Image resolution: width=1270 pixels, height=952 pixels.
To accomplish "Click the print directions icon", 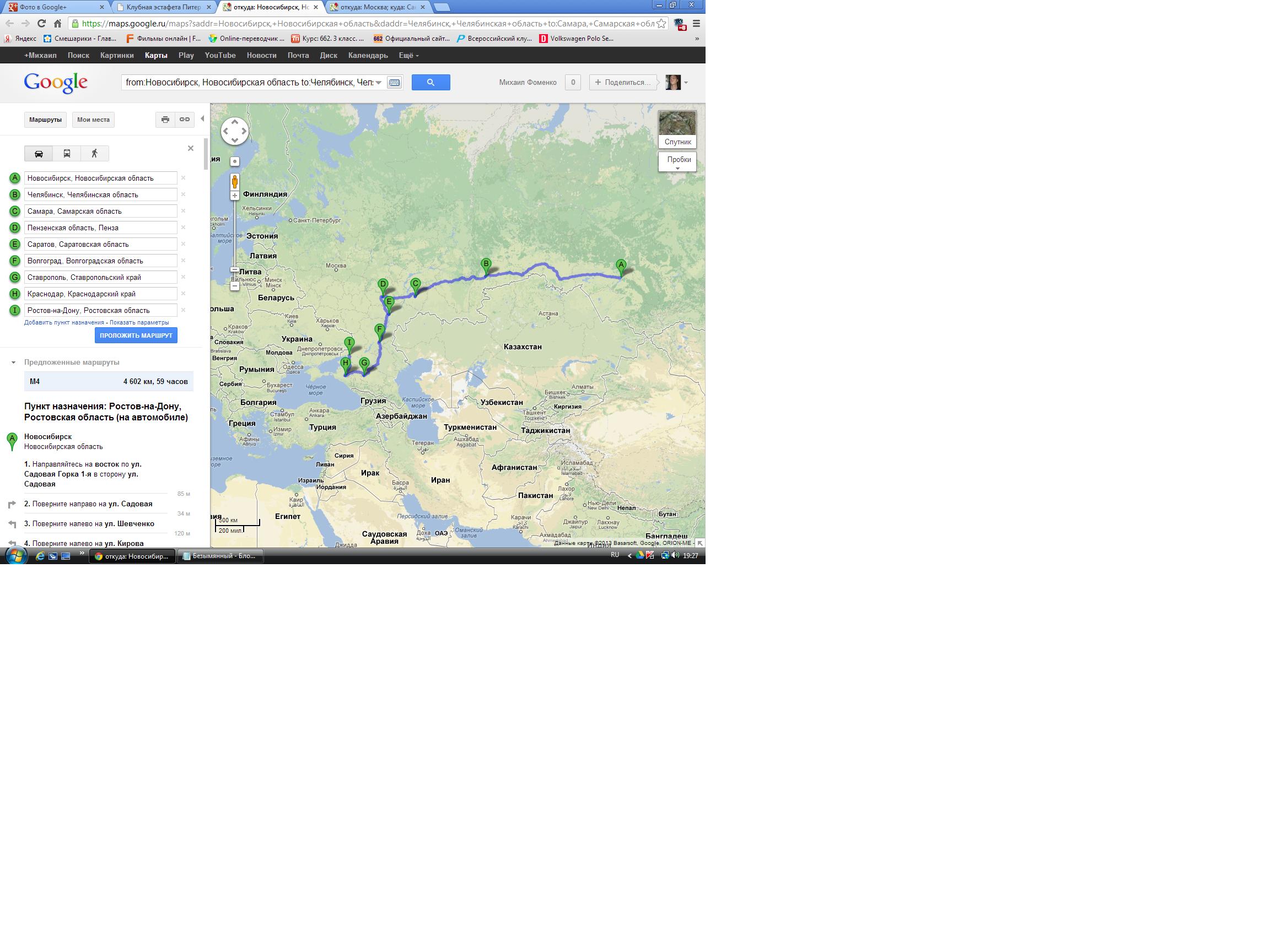I will click(165, 120).
